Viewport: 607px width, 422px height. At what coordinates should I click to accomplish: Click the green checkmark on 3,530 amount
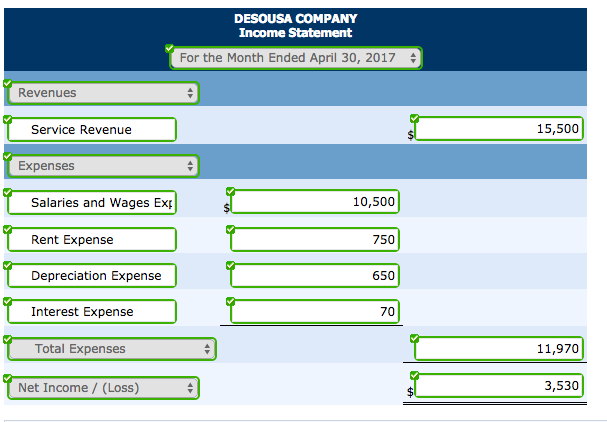[415, 375]
